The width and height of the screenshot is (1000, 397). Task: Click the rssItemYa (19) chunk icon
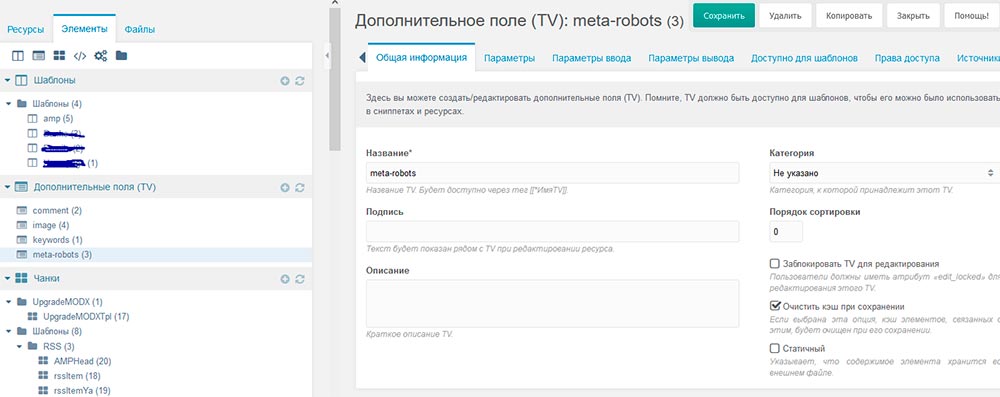click(43, 391)
